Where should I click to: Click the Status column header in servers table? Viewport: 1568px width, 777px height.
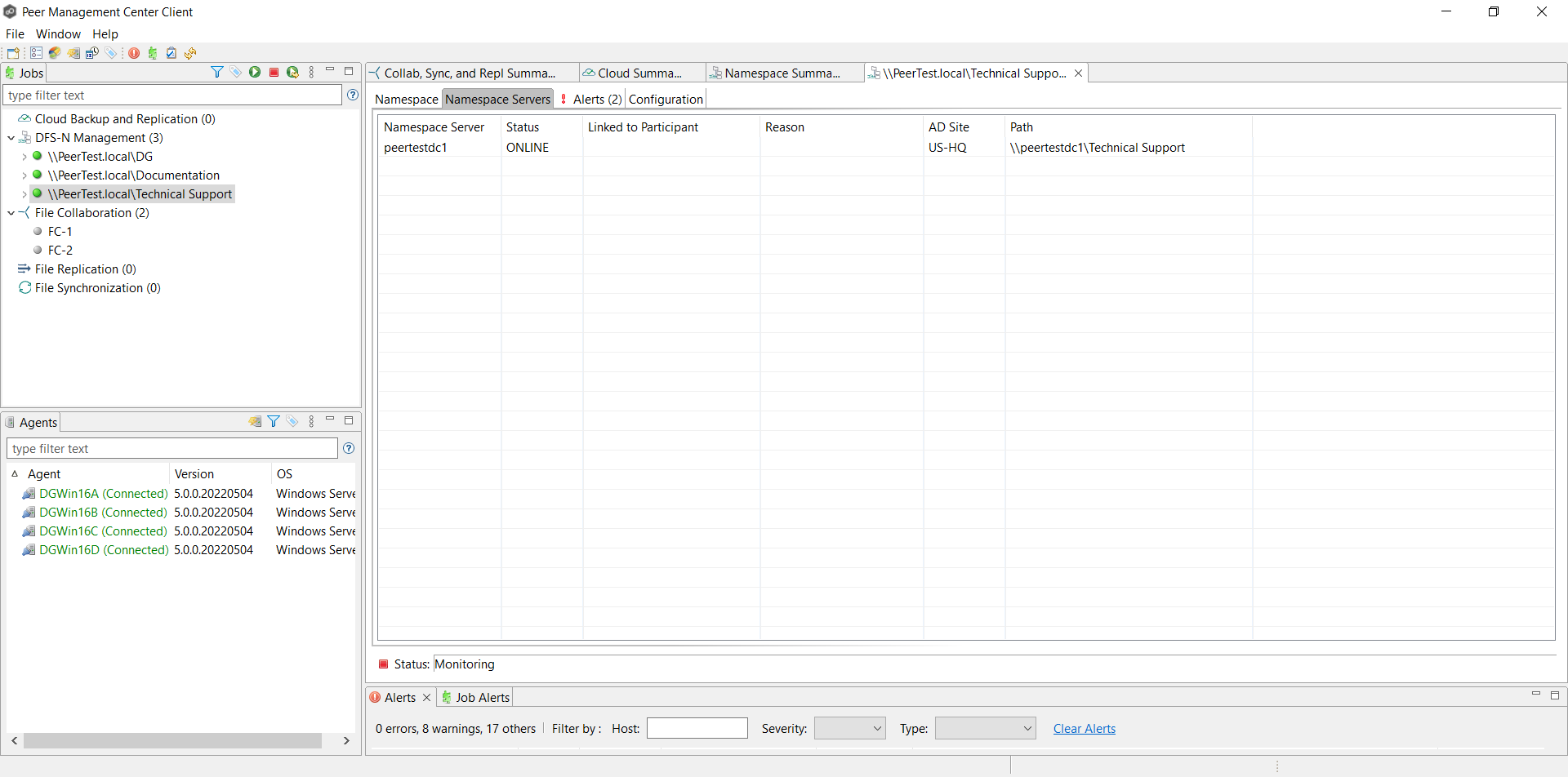point(541,127)
